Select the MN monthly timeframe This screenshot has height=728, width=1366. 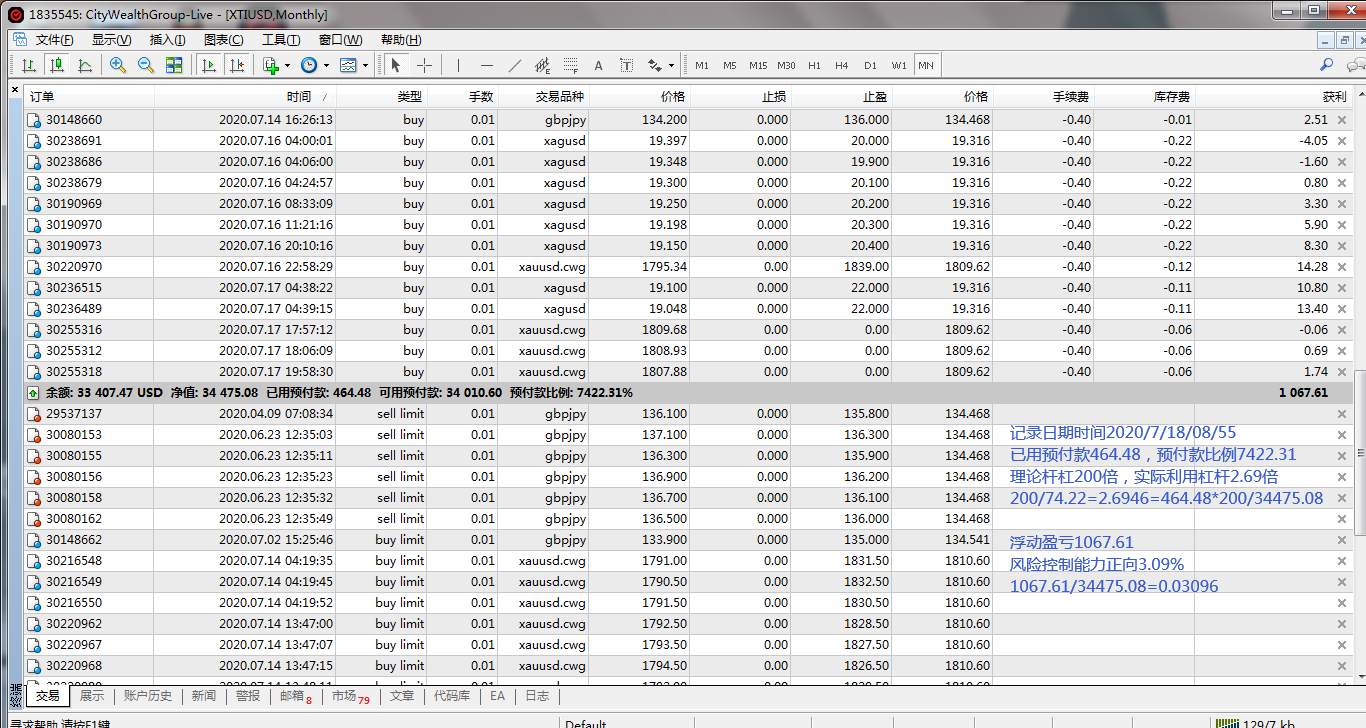pyautogui.click(x=926, y=65)
